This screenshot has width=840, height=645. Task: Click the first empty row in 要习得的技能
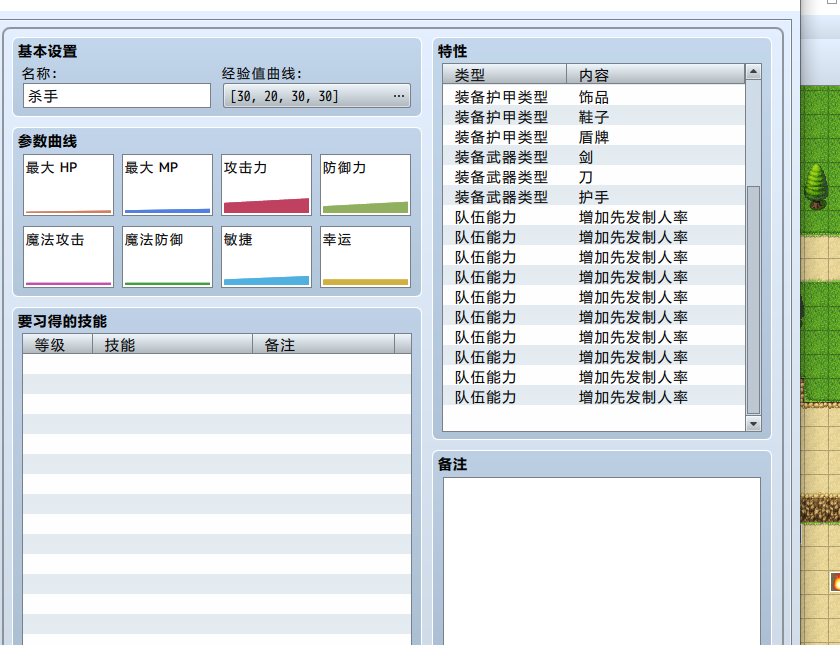click(217, 364)
